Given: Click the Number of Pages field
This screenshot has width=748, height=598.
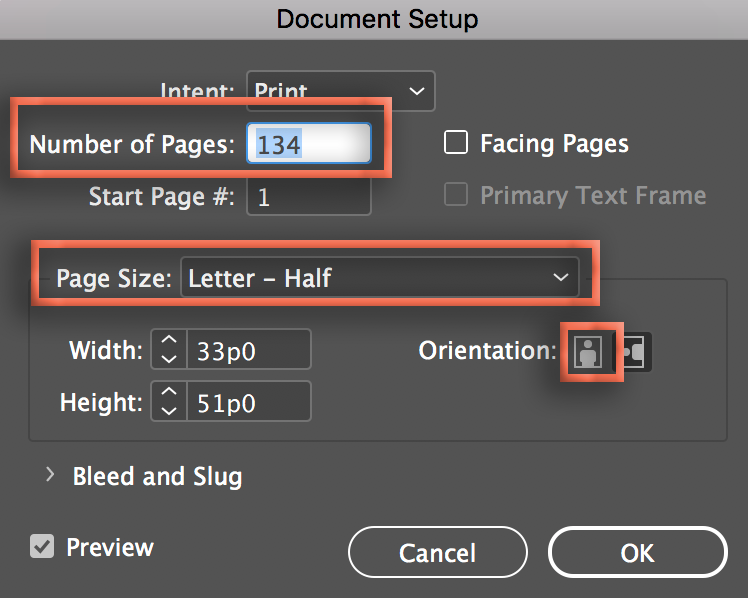Looking at the screenshot, I should [x=310, y=144].
